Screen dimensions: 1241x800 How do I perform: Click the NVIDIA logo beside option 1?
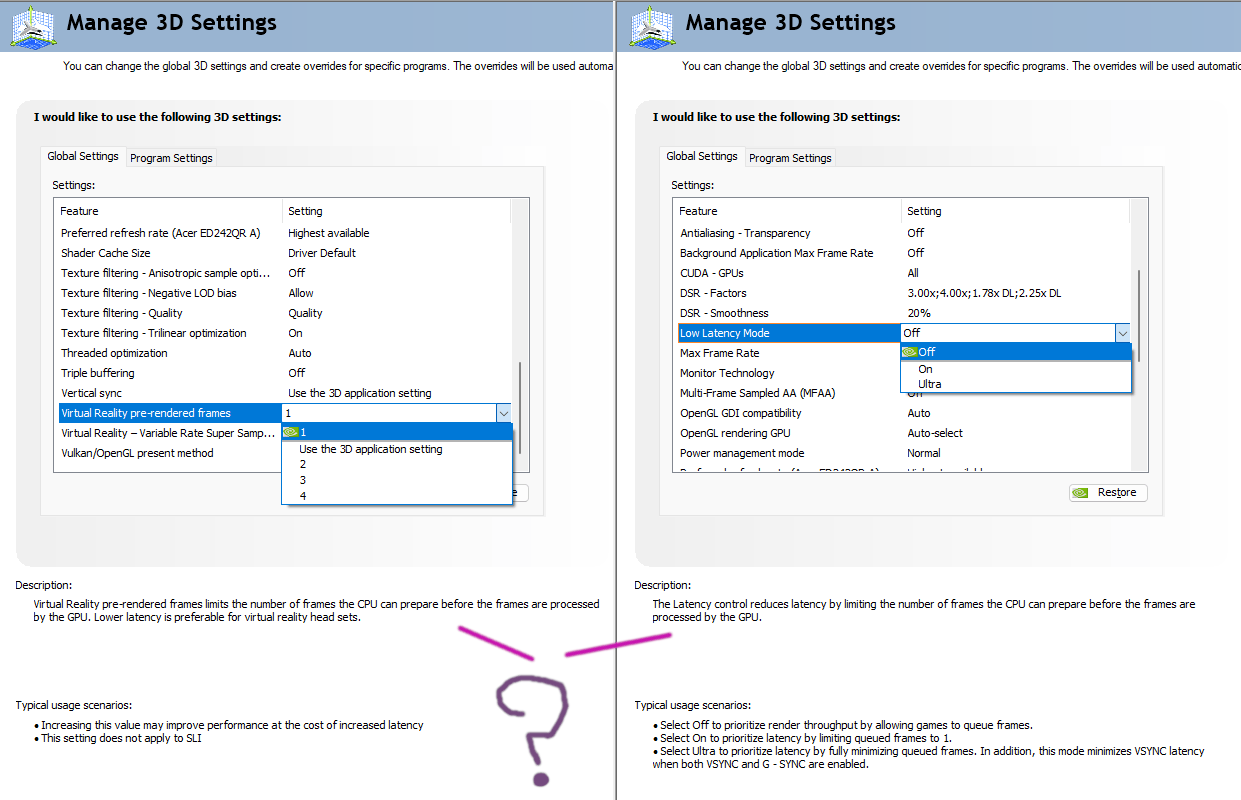pyautogui.click(x=291, y=432)
